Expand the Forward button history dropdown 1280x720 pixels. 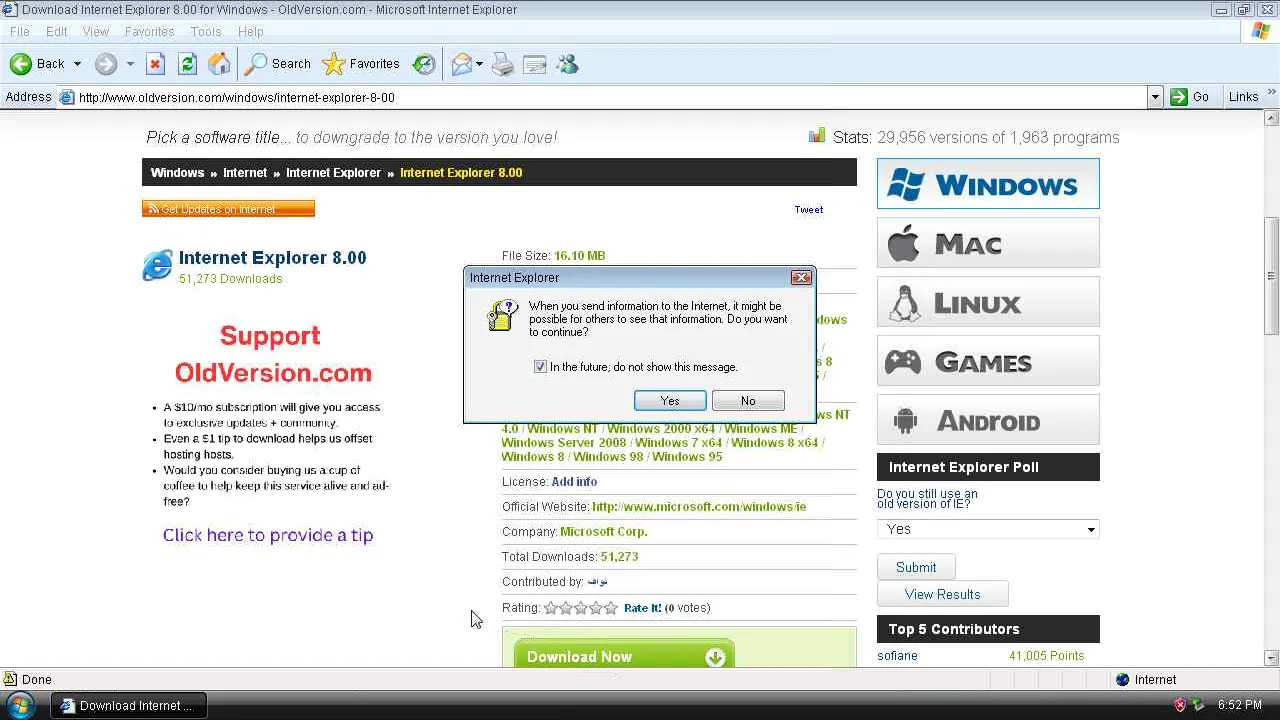130,64
